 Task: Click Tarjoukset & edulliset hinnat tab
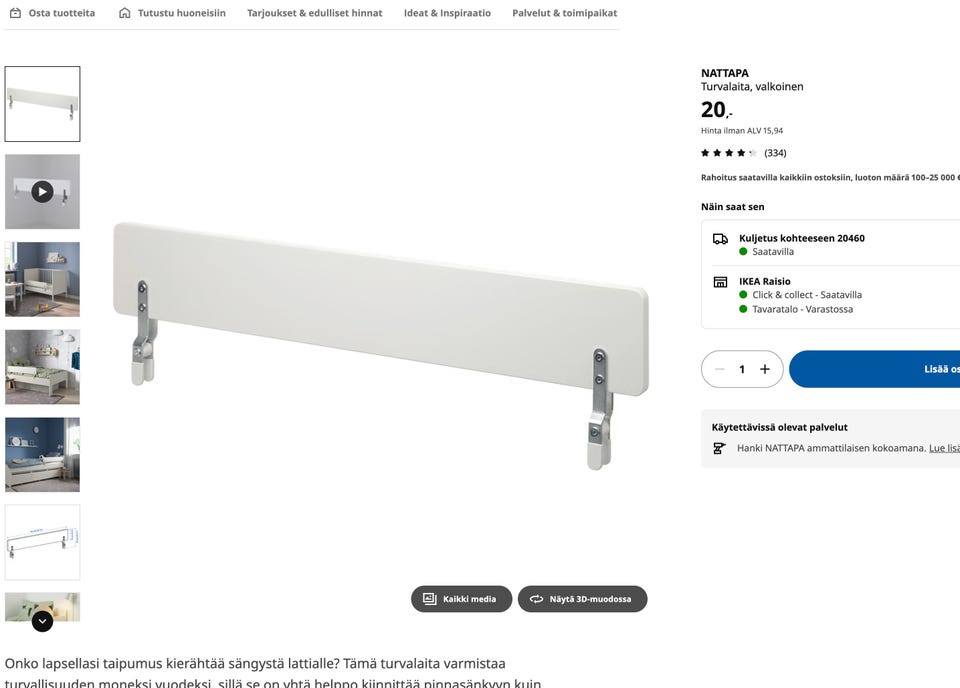pyautogui.click(x=315, y=13)
